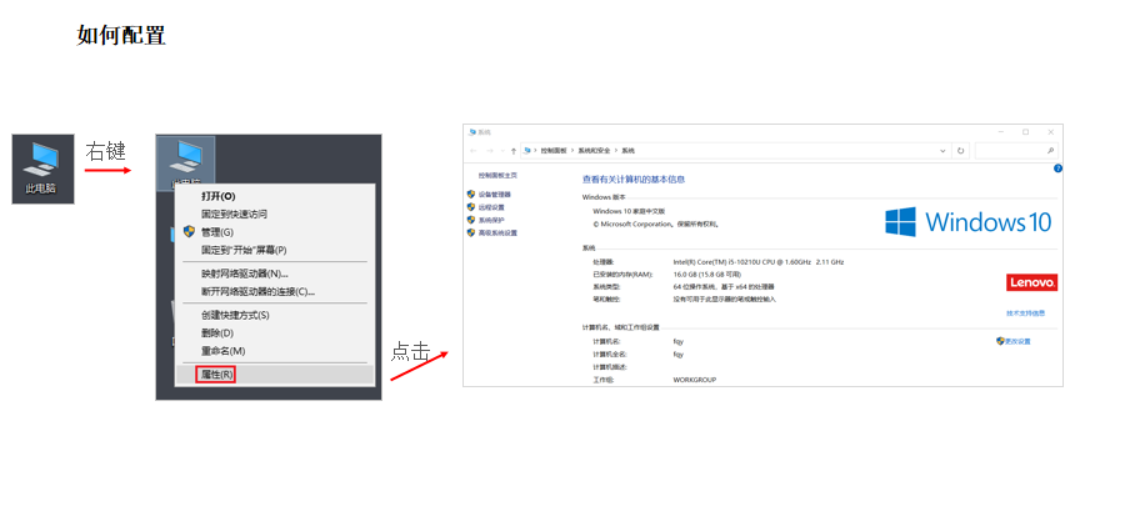Select 固定到"开始"屏幕(P) menu entry
This screenshot has width=1139, height=514.
coord(275,250)
